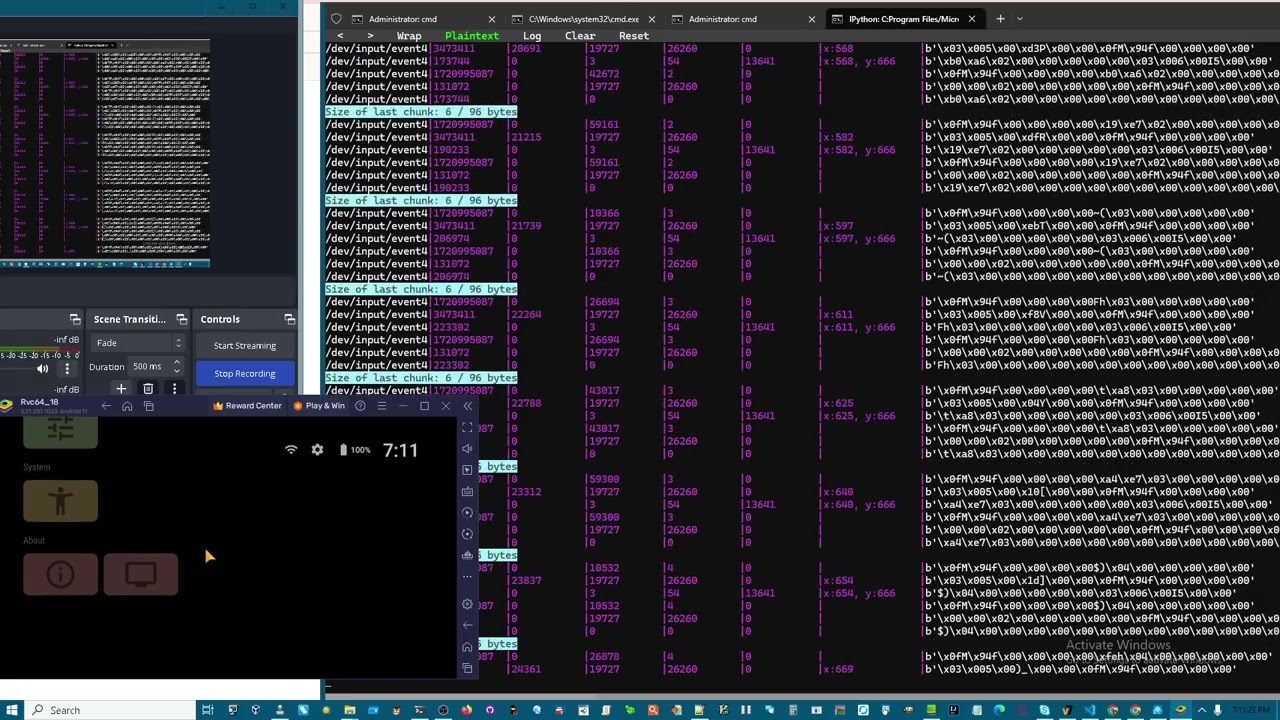The image size is (1280, 720).
Task: Click terminal shield admin icon
Action: (x=336, y=19)
